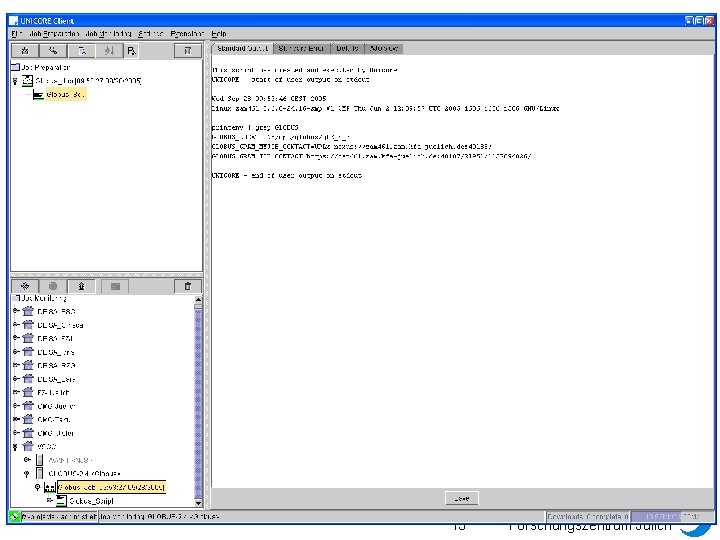
Task: Click the script task icon under Job Preparation
Action: [38, 95]
